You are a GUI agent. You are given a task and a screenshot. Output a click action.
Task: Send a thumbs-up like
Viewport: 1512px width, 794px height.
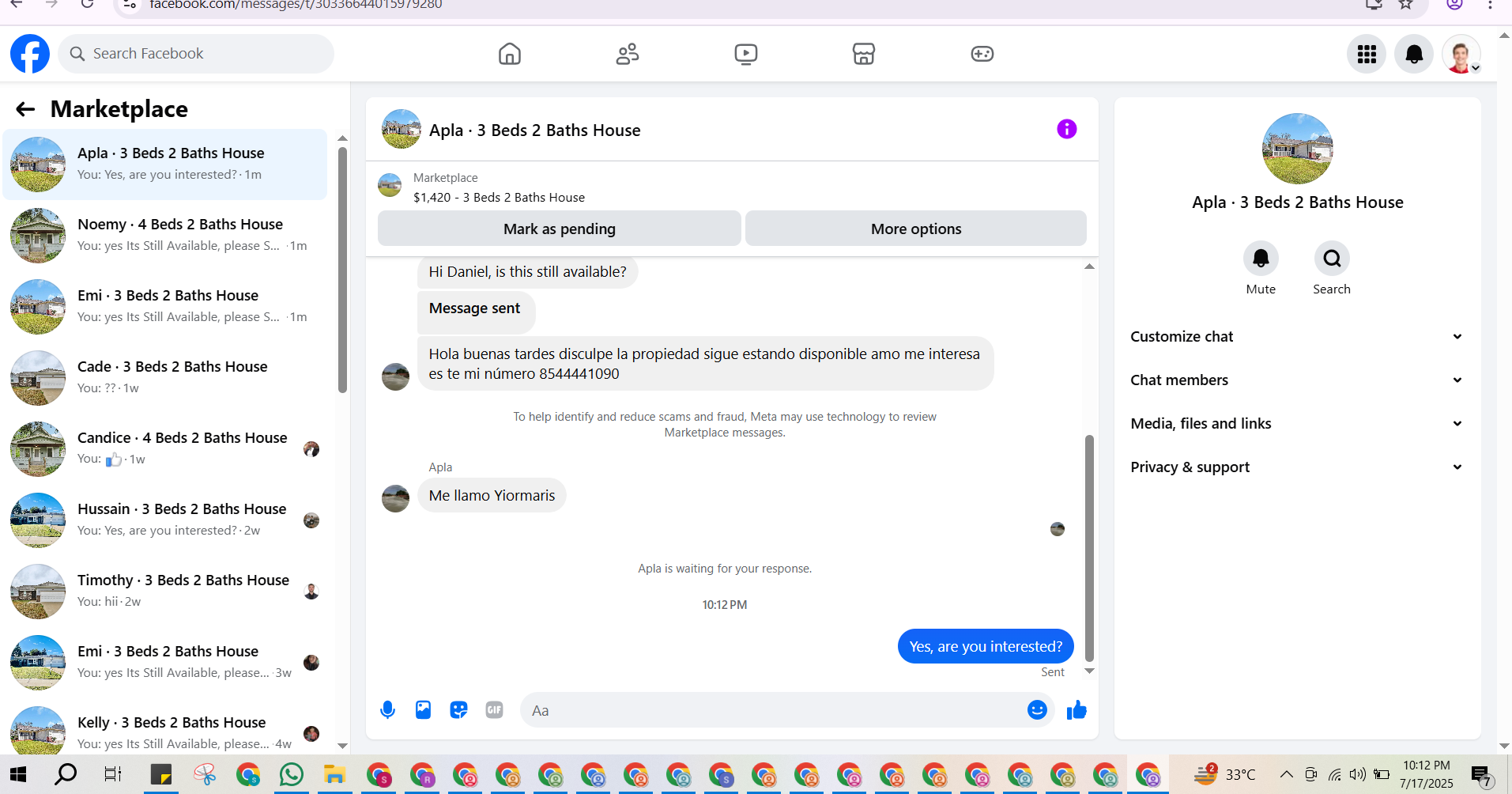[x=1076, y=710]
